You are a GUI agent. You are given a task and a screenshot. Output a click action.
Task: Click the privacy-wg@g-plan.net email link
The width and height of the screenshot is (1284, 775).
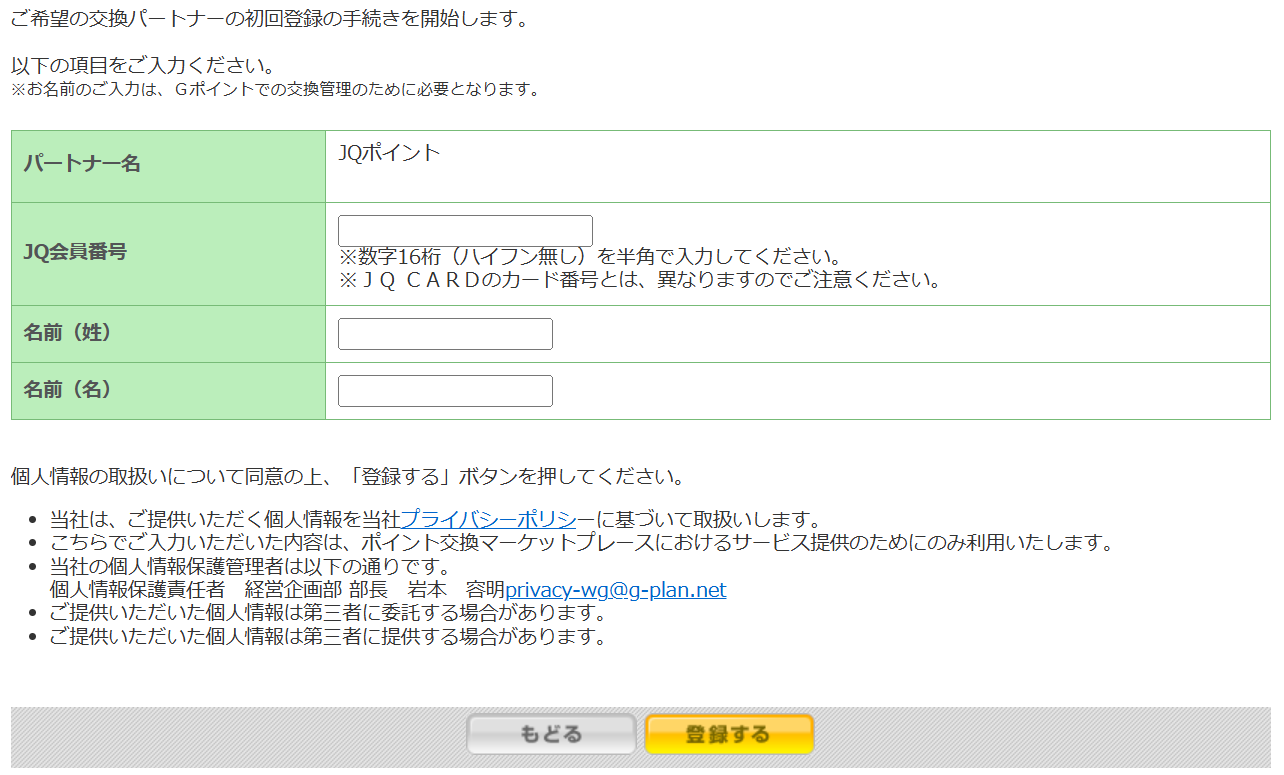[x=615, y=590]
